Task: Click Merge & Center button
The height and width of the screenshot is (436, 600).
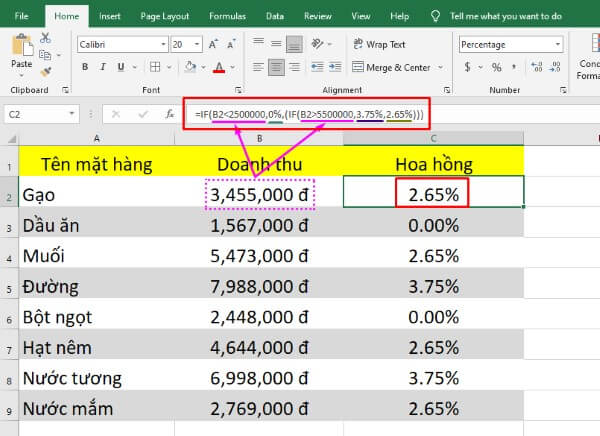Action: coord(391,67)
